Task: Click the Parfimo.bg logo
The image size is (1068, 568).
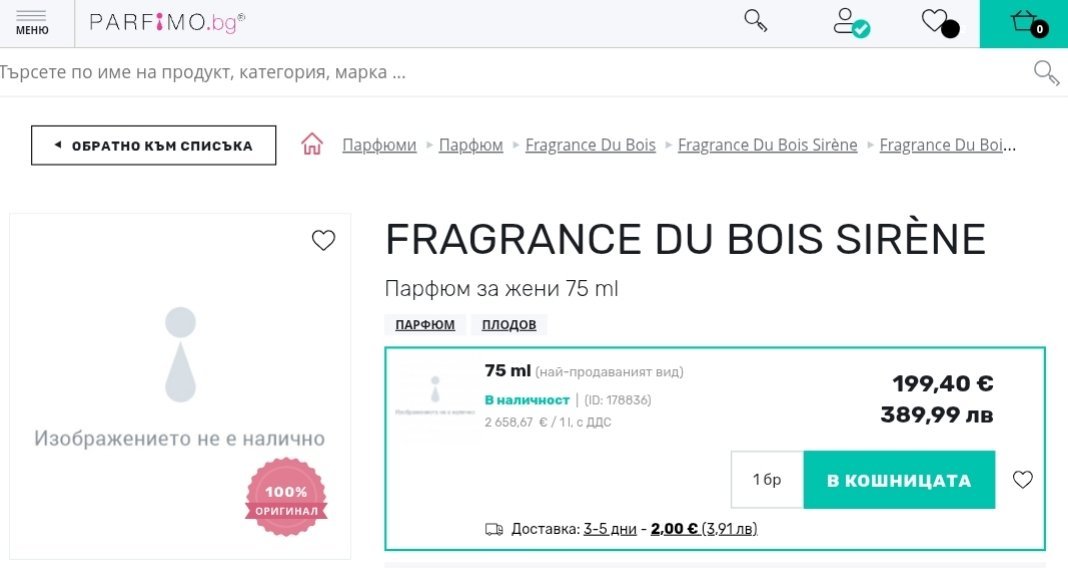Action: 167,23
